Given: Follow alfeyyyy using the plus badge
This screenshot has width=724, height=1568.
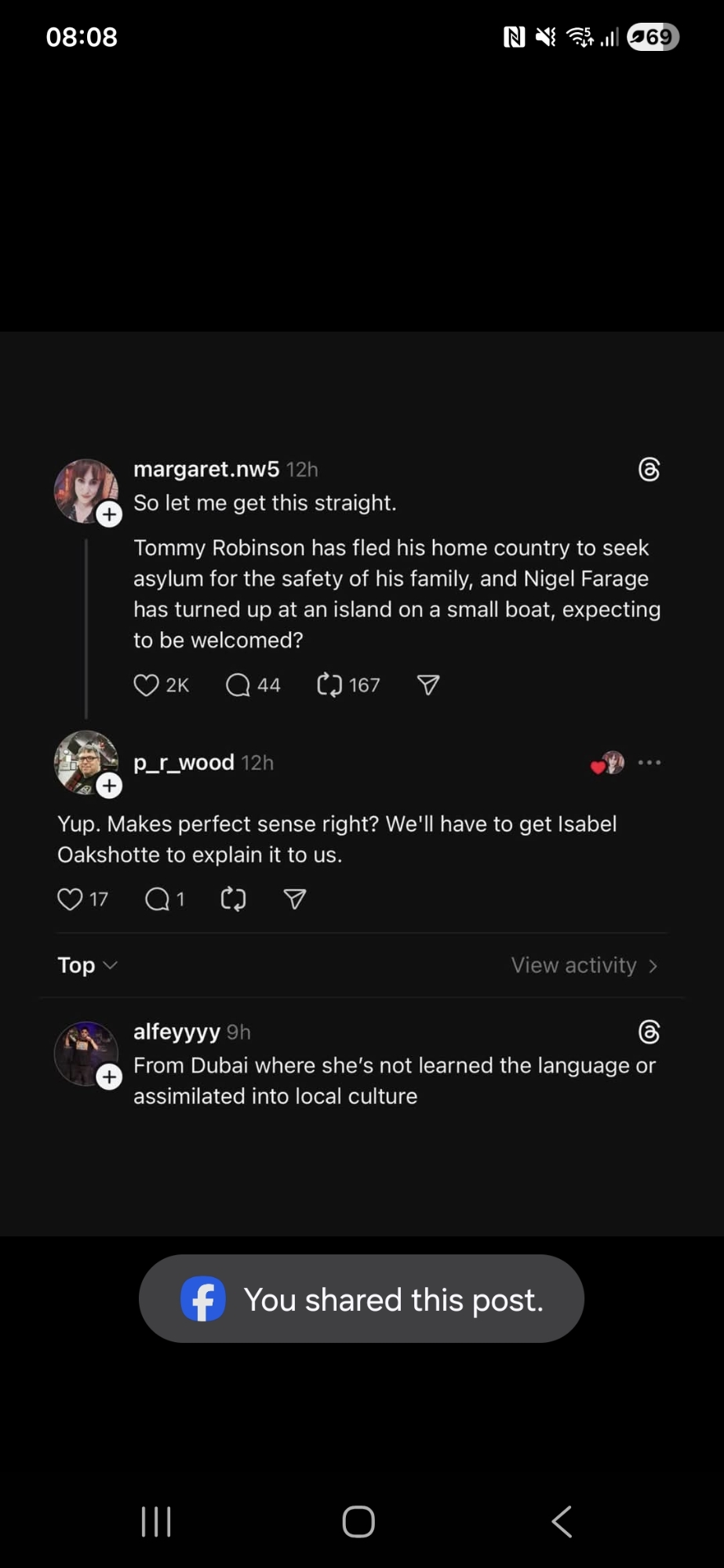Looking at the screenshot, I should click(x=109, y=1077).
